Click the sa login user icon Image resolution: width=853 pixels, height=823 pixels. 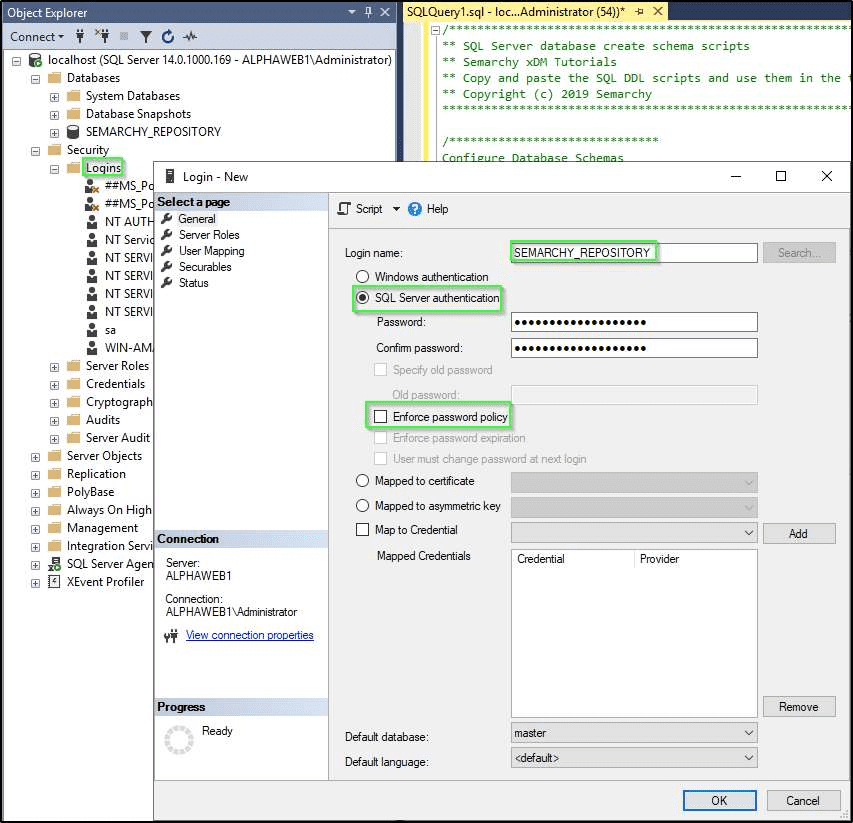coord(92,330)
